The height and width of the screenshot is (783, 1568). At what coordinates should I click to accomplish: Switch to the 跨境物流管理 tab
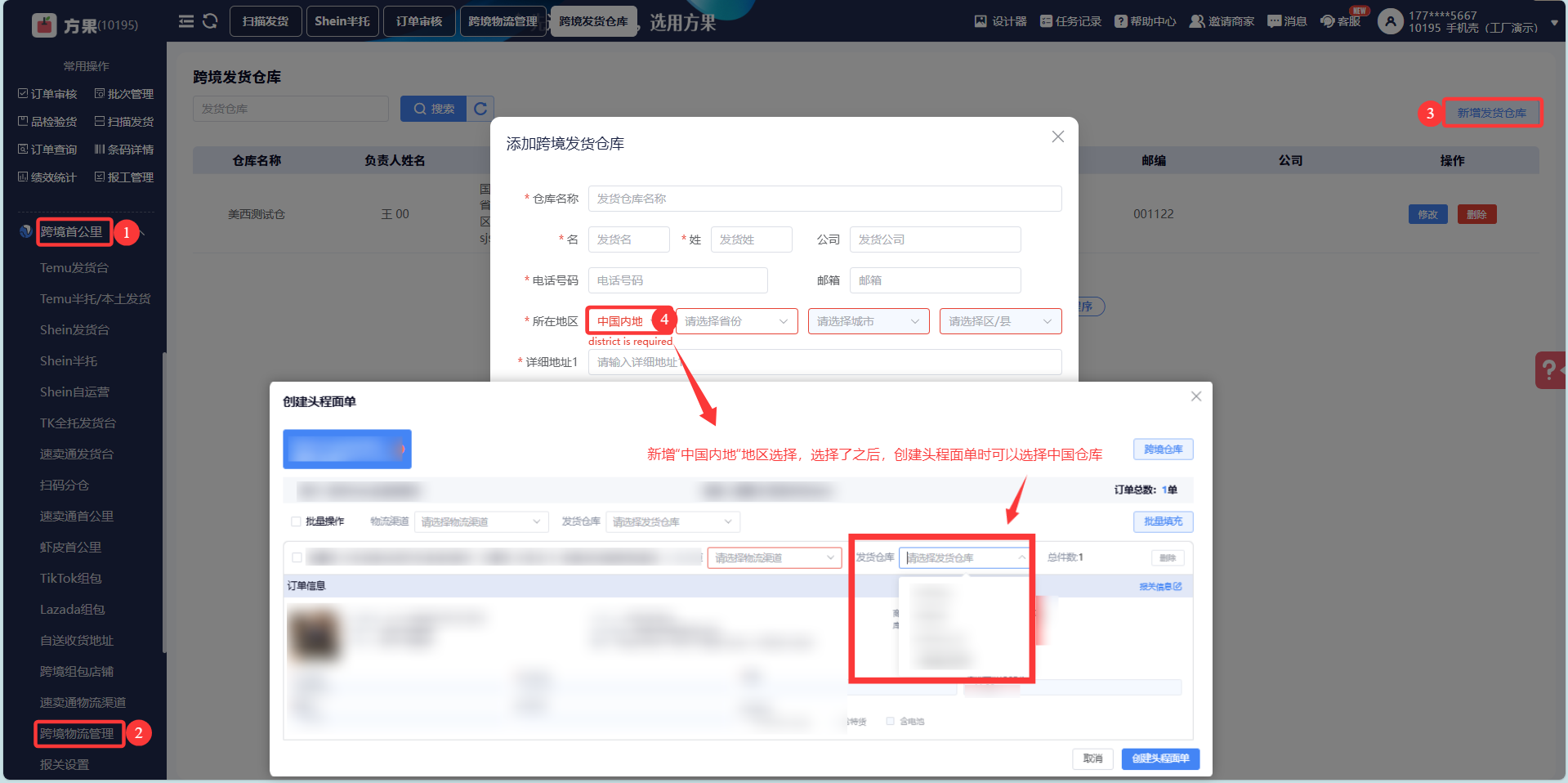tap(503, 21)
